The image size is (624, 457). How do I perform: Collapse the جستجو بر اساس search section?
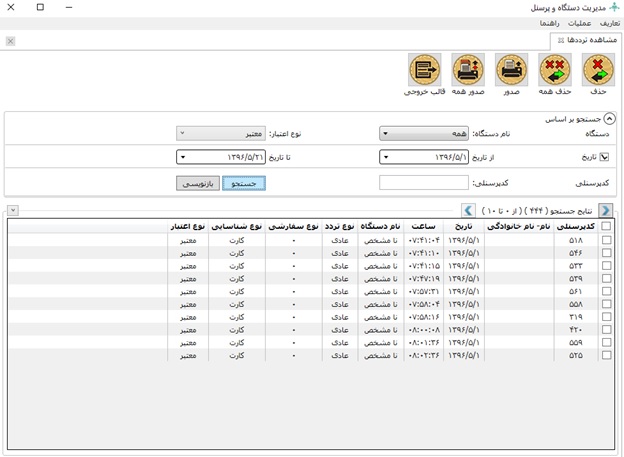[609, 119]
